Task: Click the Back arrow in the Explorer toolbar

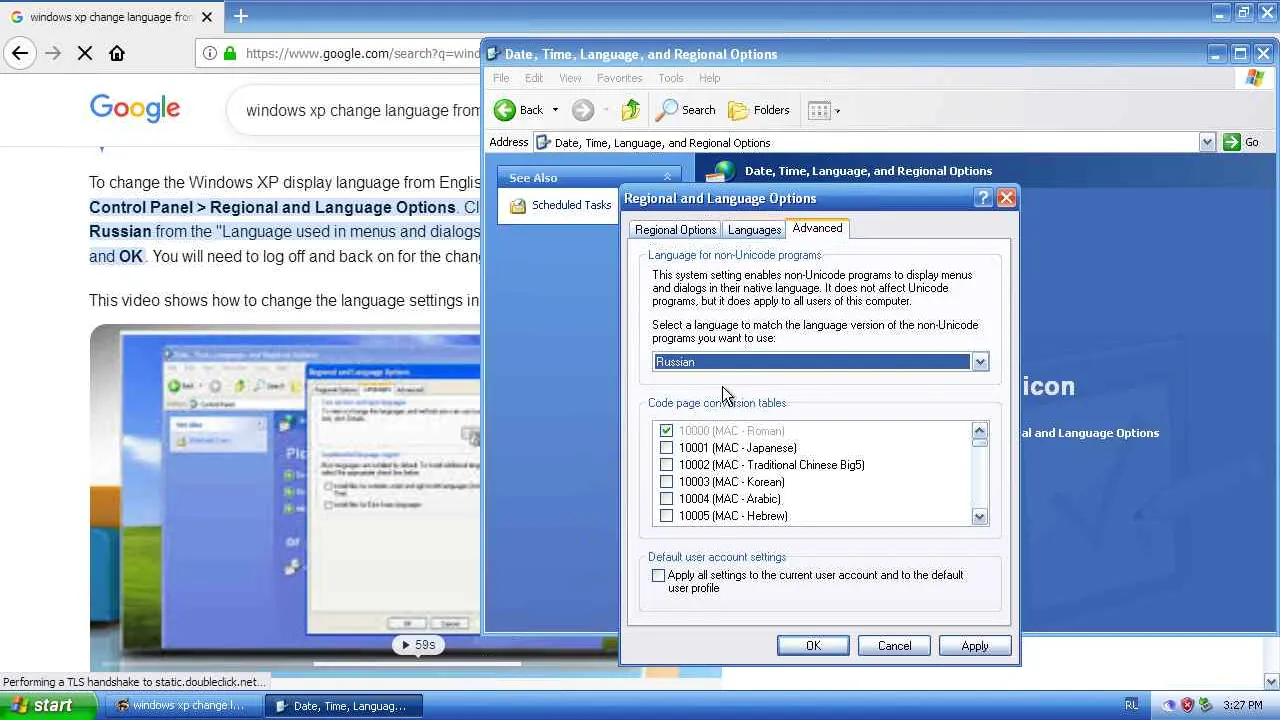Action: click(505, 110)
